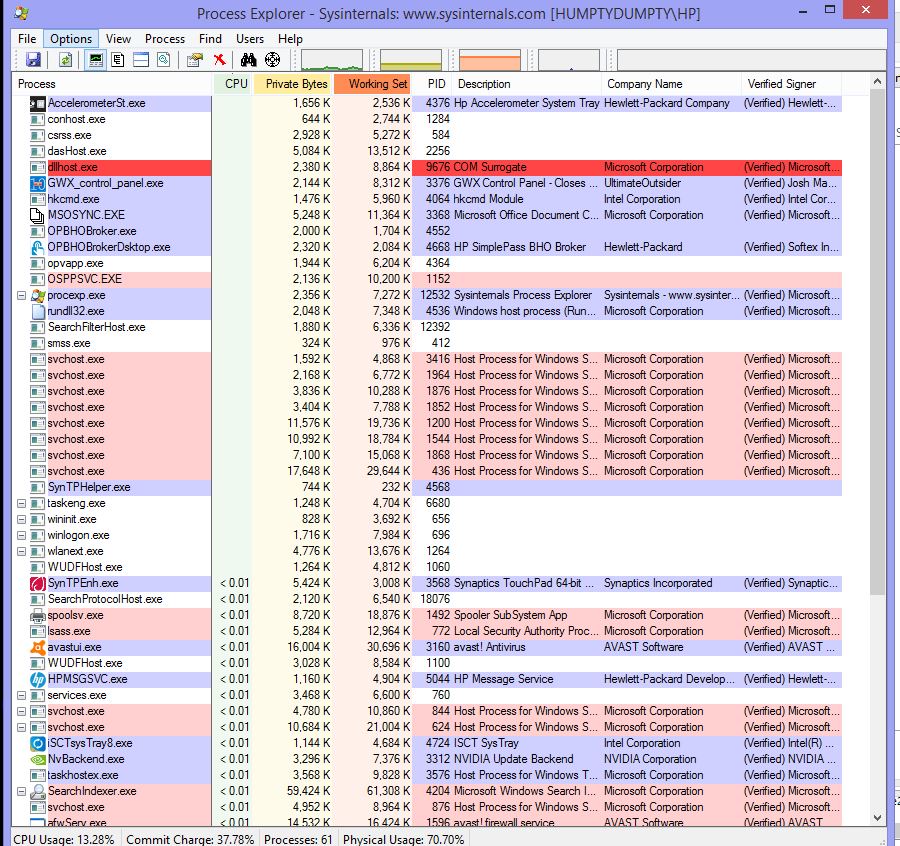The width and height of the screenshot is (900, 846).
Task: Select the MSOSYNC.EXE document icon
Action: (37, 215)
